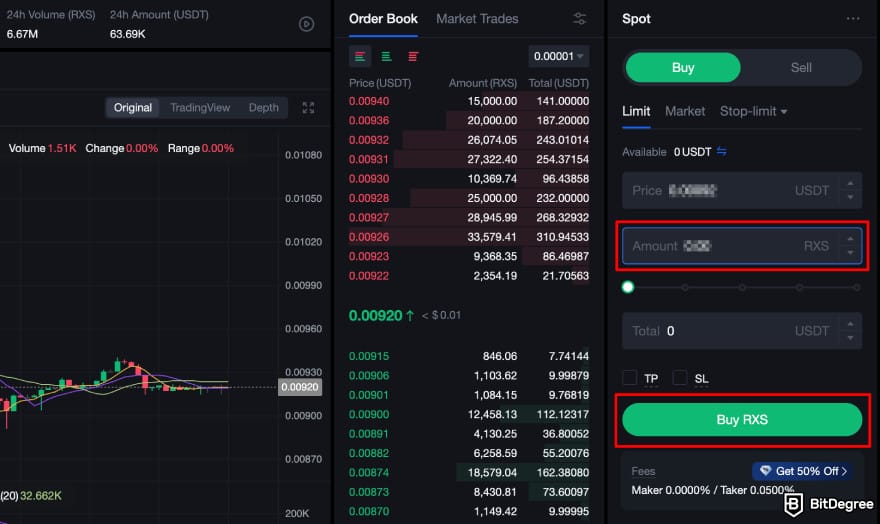Select the 0.00931 sell order price
The height and width of the screenshot is (524, 880).
369,159
